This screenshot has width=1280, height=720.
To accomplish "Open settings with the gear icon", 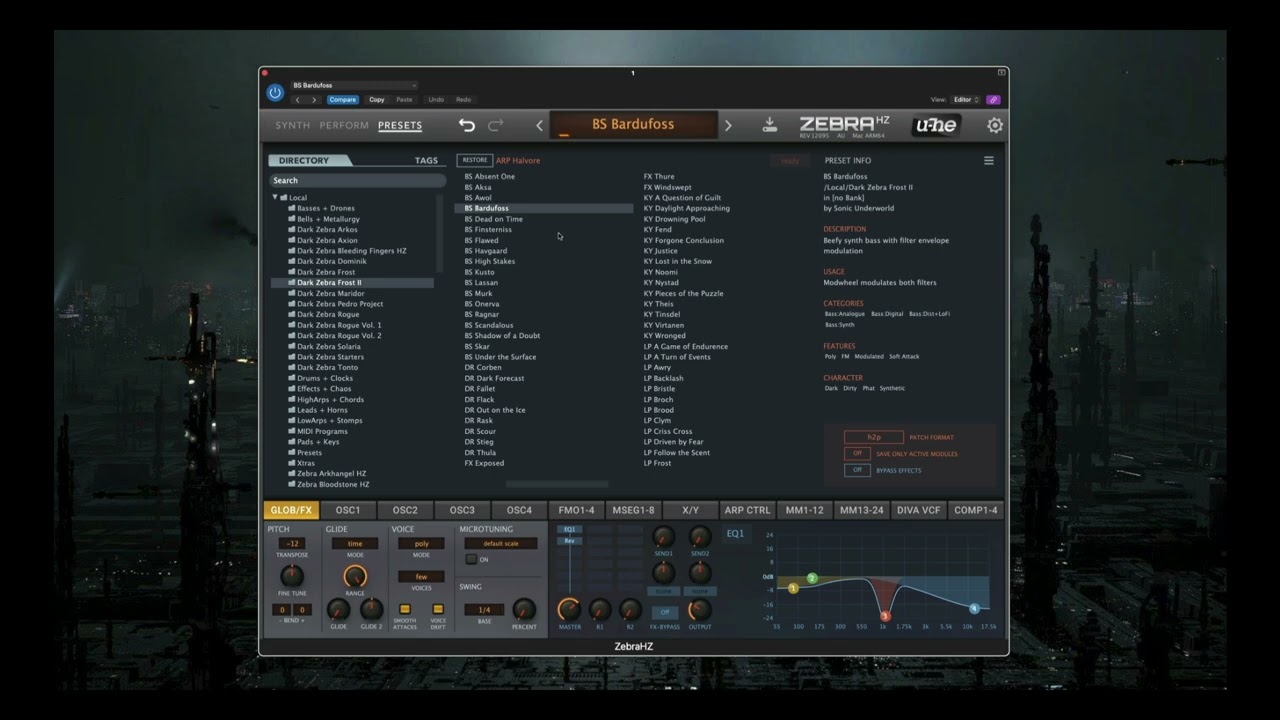I will (995, 125).
